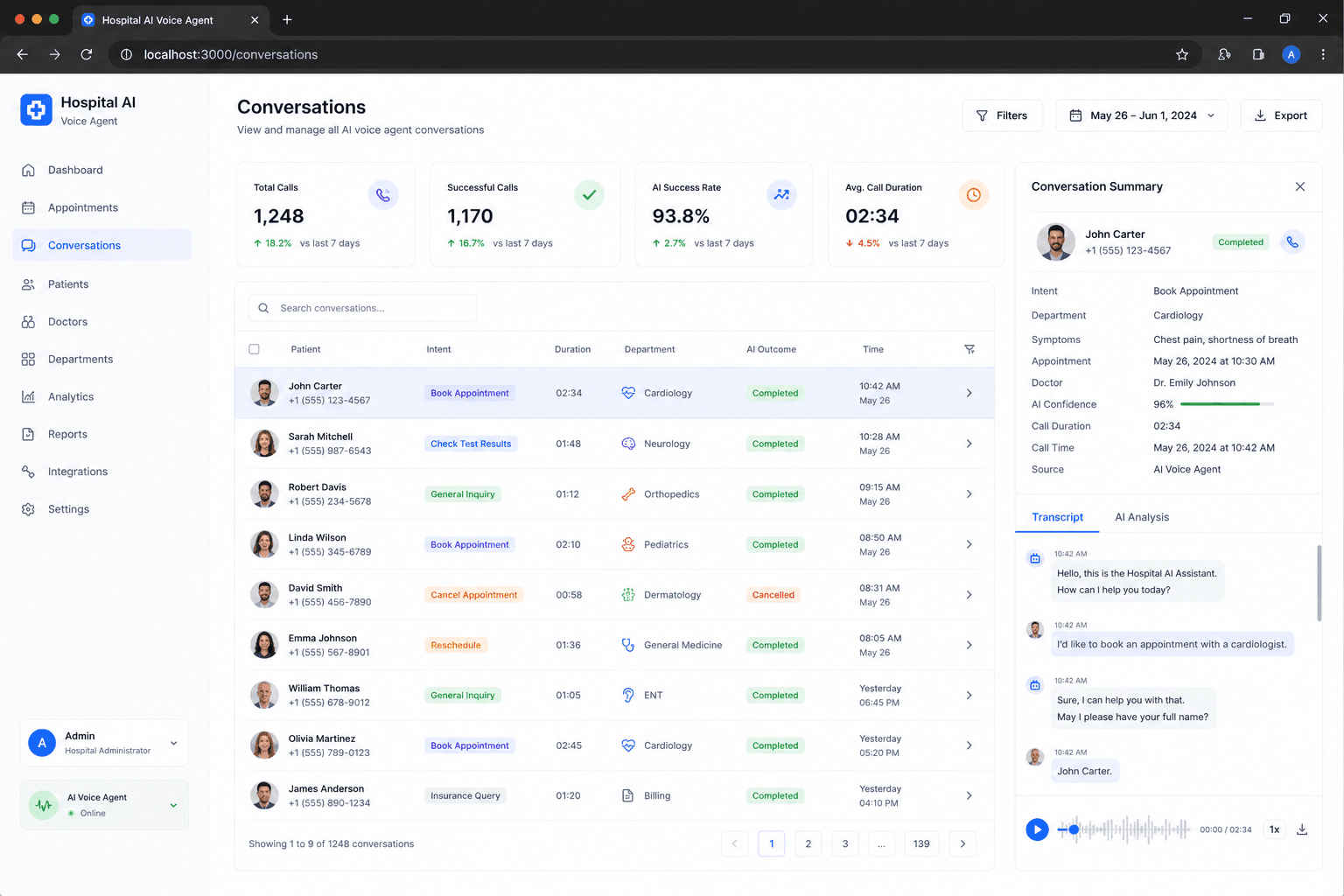Close the Conversation Summary panel
1344x896 pixels.
[1300, 186]
